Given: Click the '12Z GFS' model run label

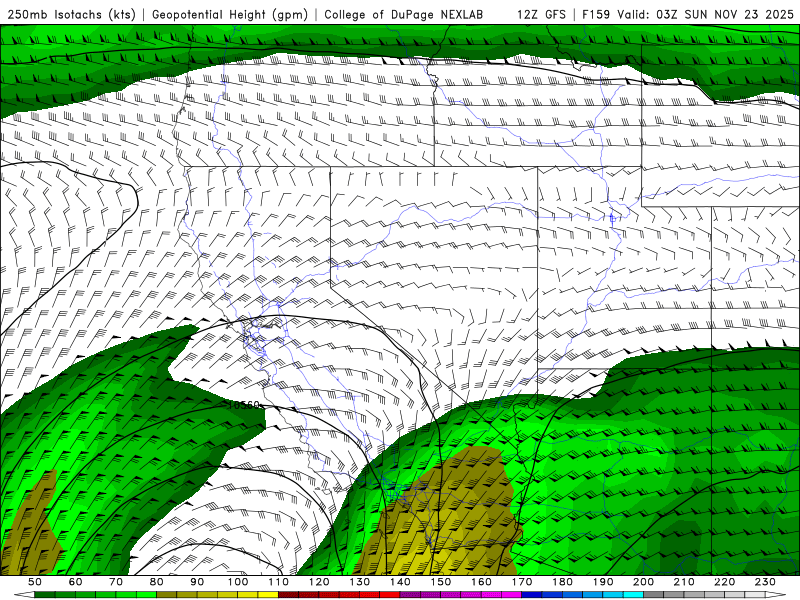Looking at the screenshot, I should (541, 15).
